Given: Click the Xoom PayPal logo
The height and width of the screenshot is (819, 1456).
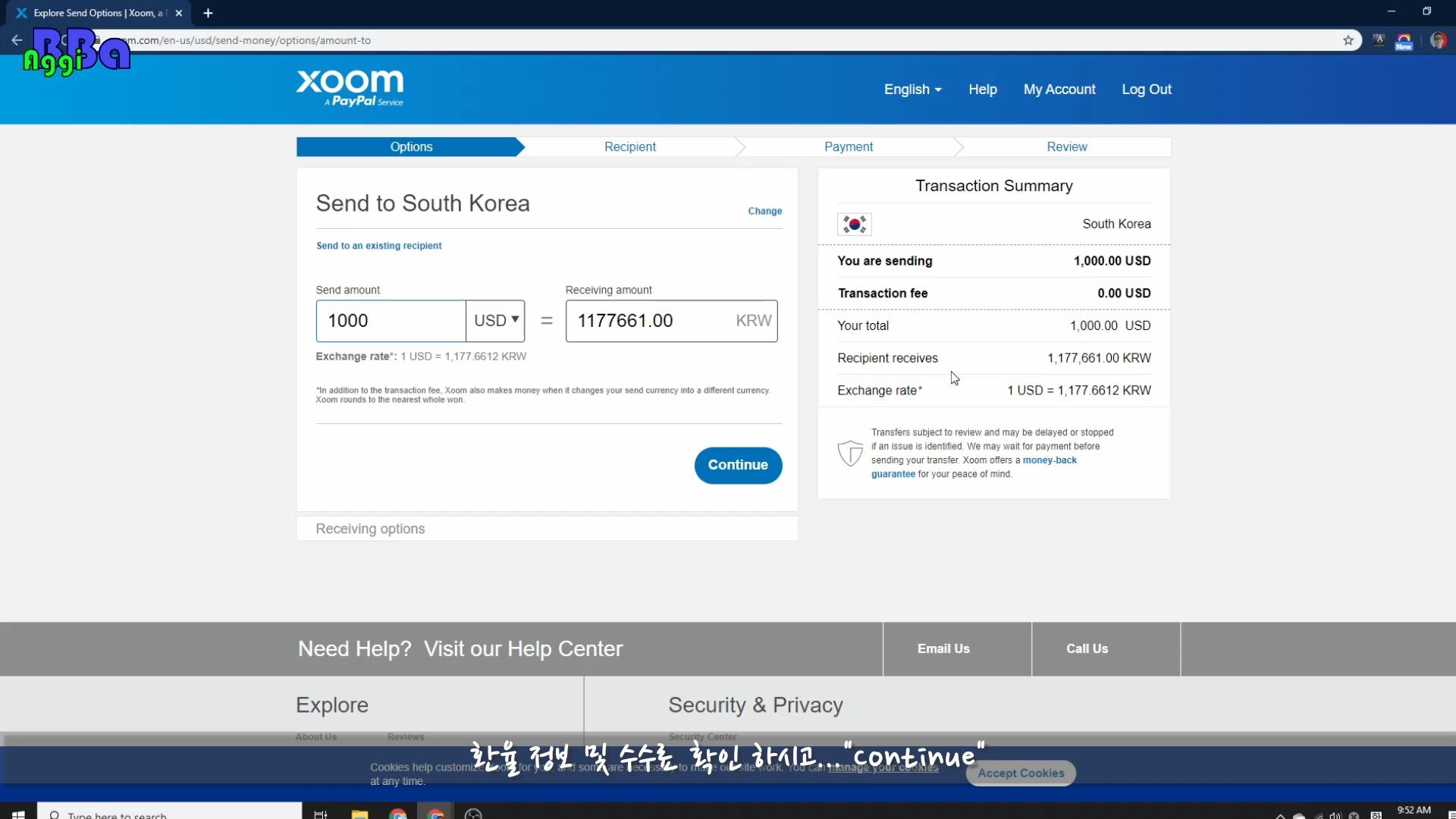Looking at the screenshot, I should point(350,88).
